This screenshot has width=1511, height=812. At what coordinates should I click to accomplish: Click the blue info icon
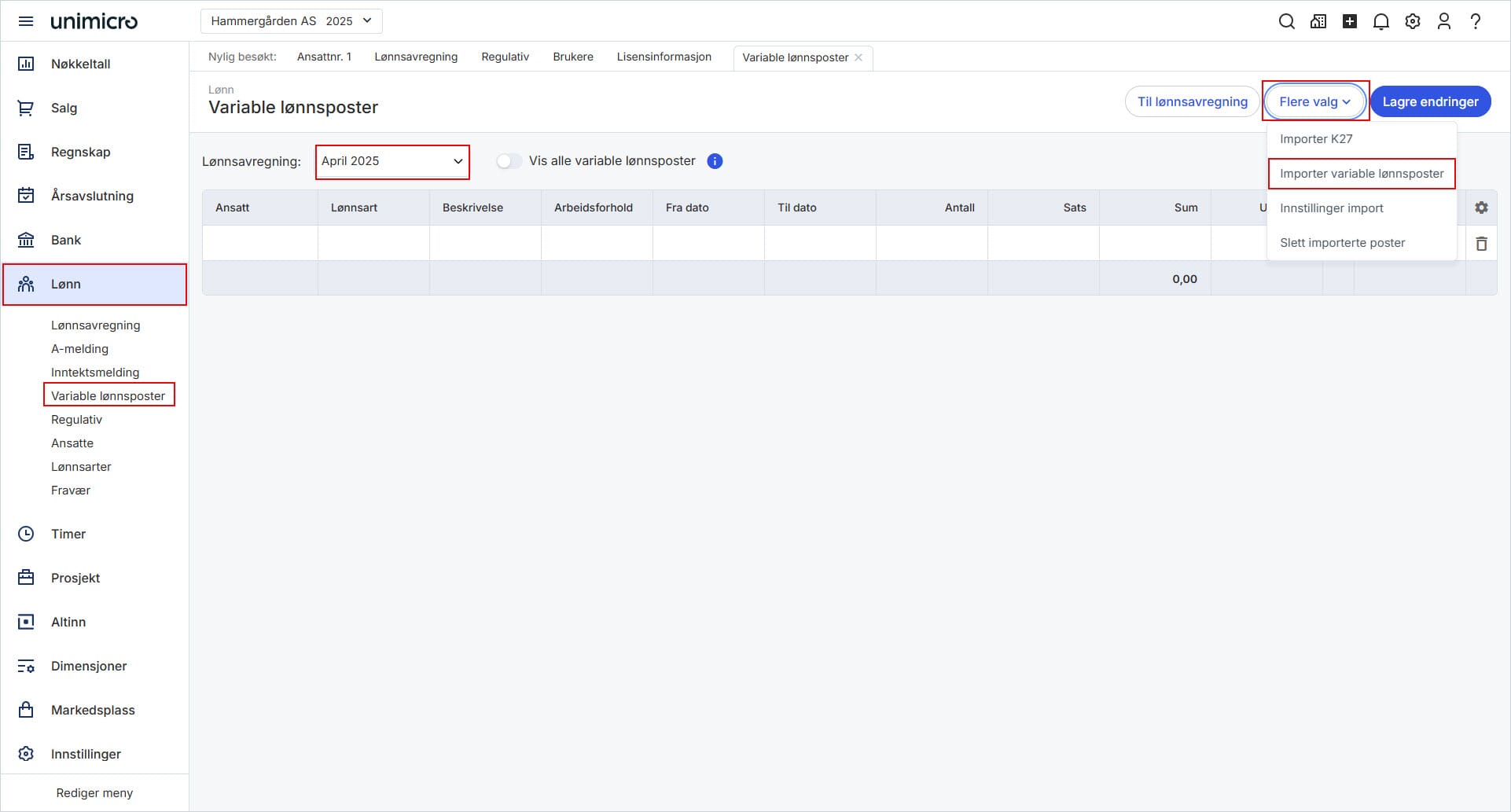[x=715, y=161]
